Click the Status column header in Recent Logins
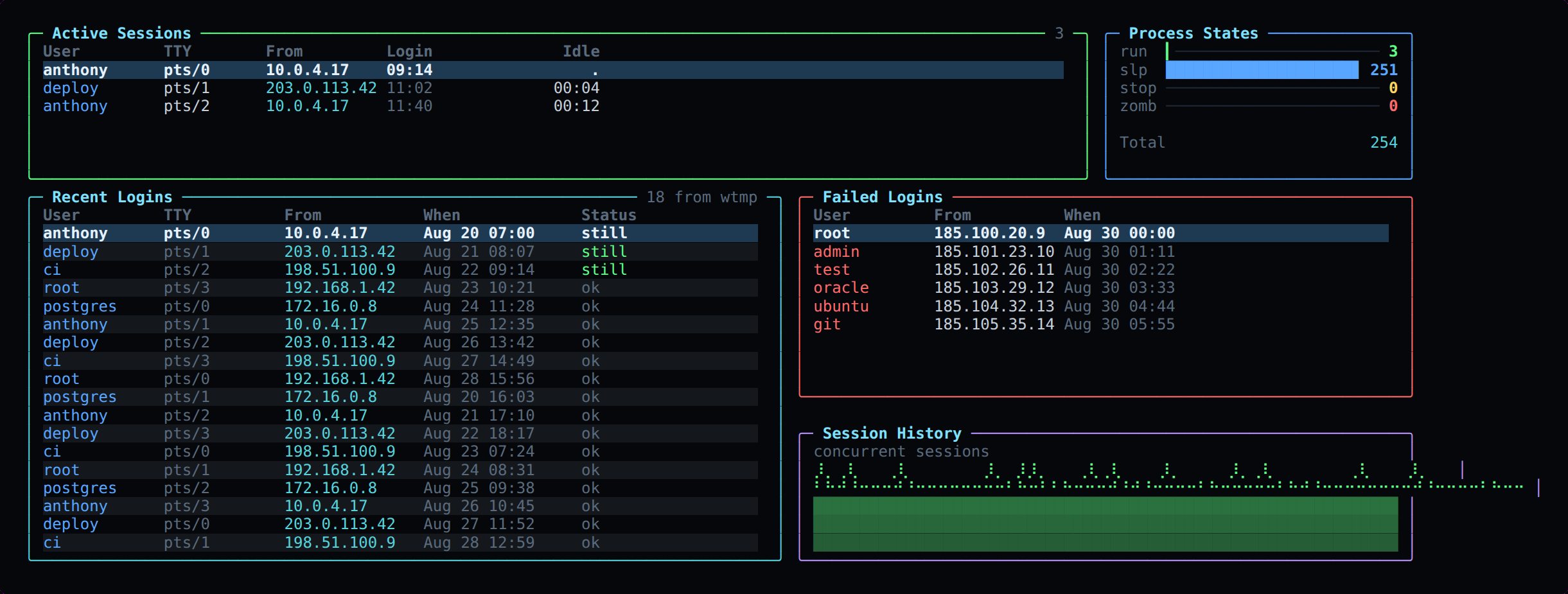Viewport: 1568px width, 594px height. coord(609,215)
